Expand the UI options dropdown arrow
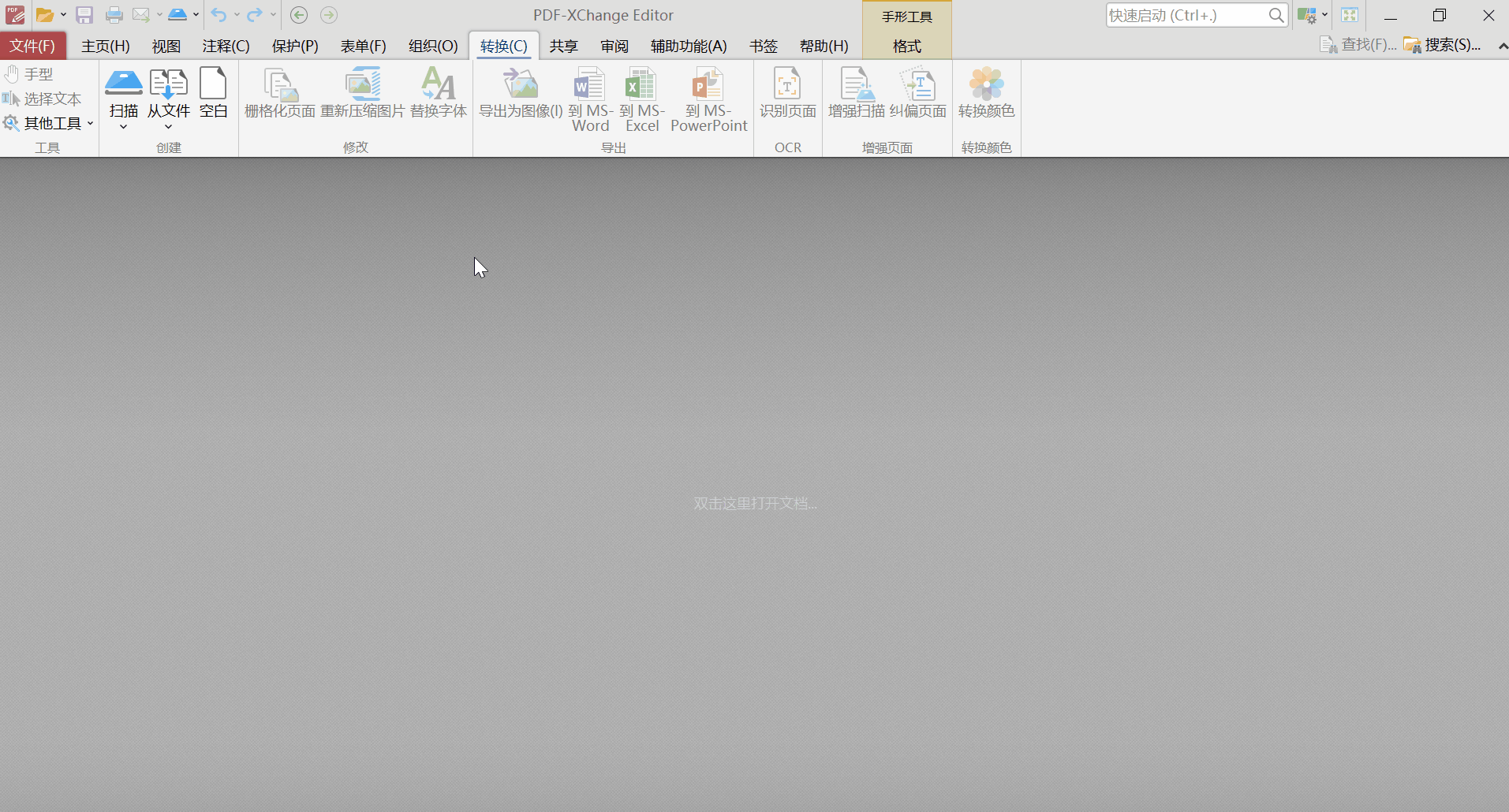The width and height of the screenshot is (1509, 812). (1325, 15)
